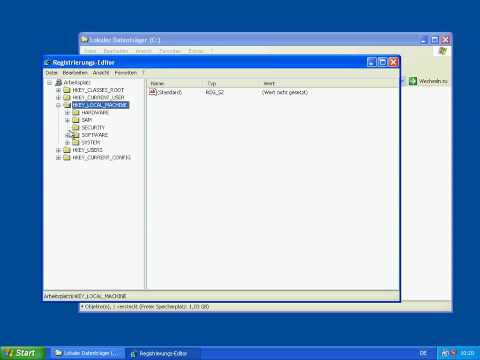
Task: Click the red system tray icon
Action: 454,353
